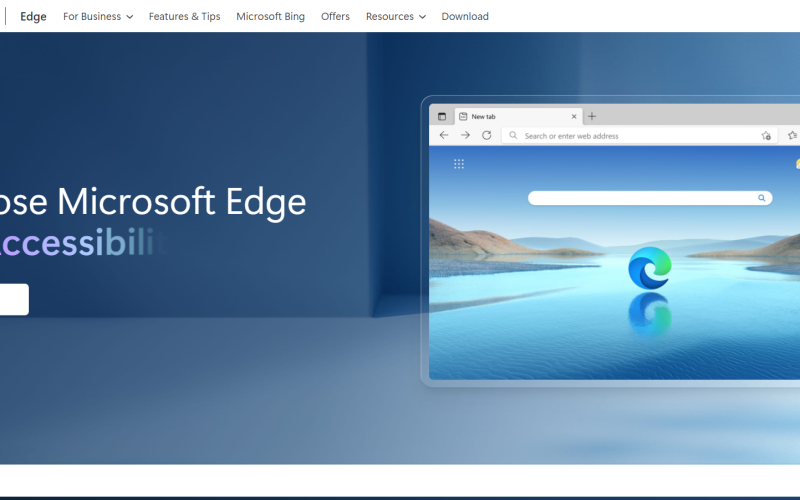The image size is (800, 500).
Task: Select the New tab tab in mockup
Action: coord(517,116)
